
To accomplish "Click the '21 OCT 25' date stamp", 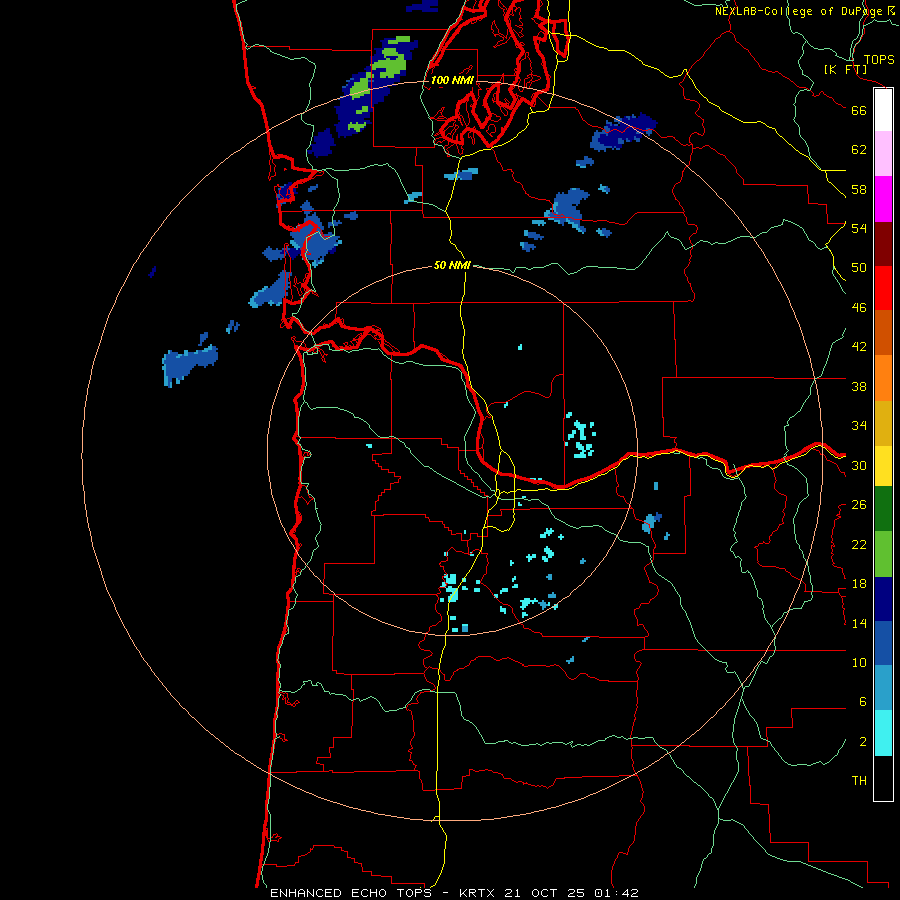I will 544,893.
